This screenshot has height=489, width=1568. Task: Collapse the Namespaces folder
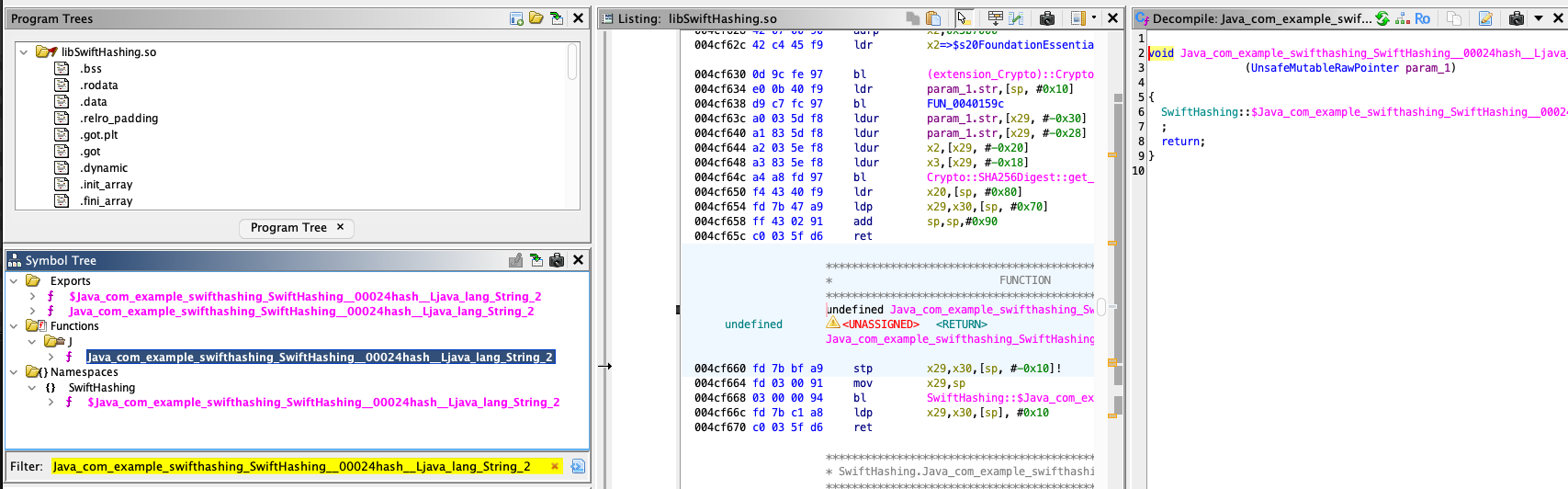(14, 372)
